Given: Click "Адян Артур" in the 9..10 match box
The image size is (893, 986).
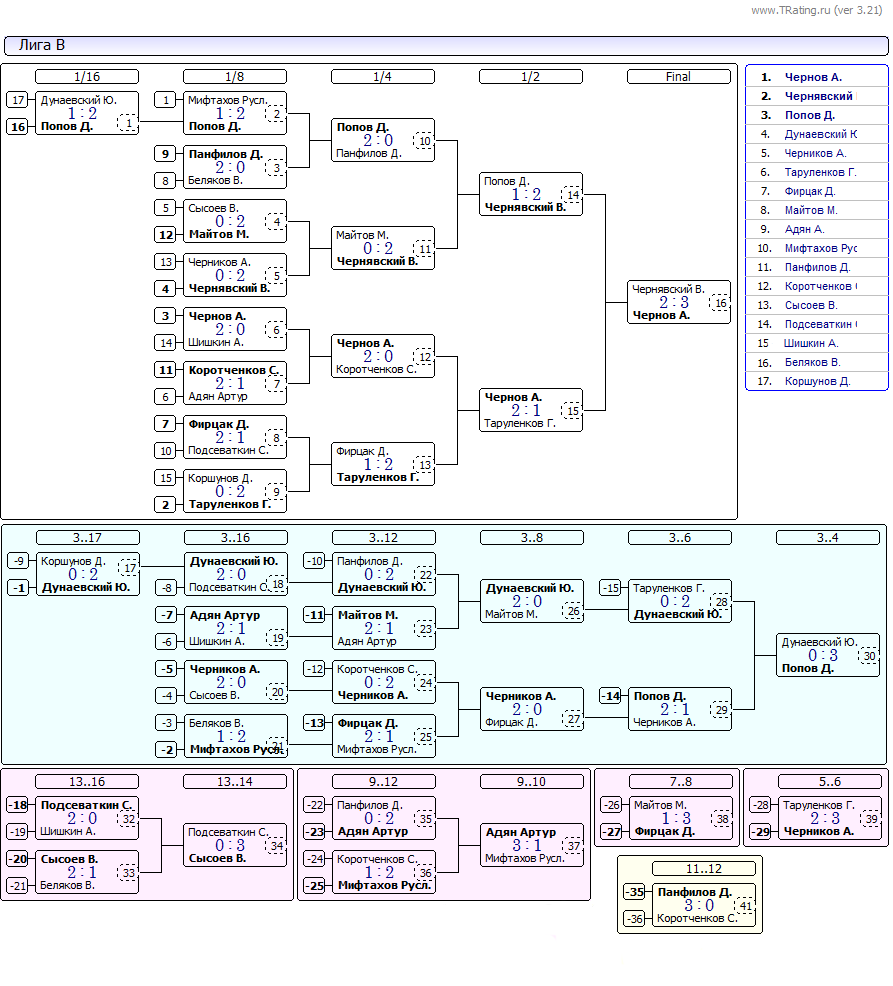Looking at the screenshot, I should (521, 833).
